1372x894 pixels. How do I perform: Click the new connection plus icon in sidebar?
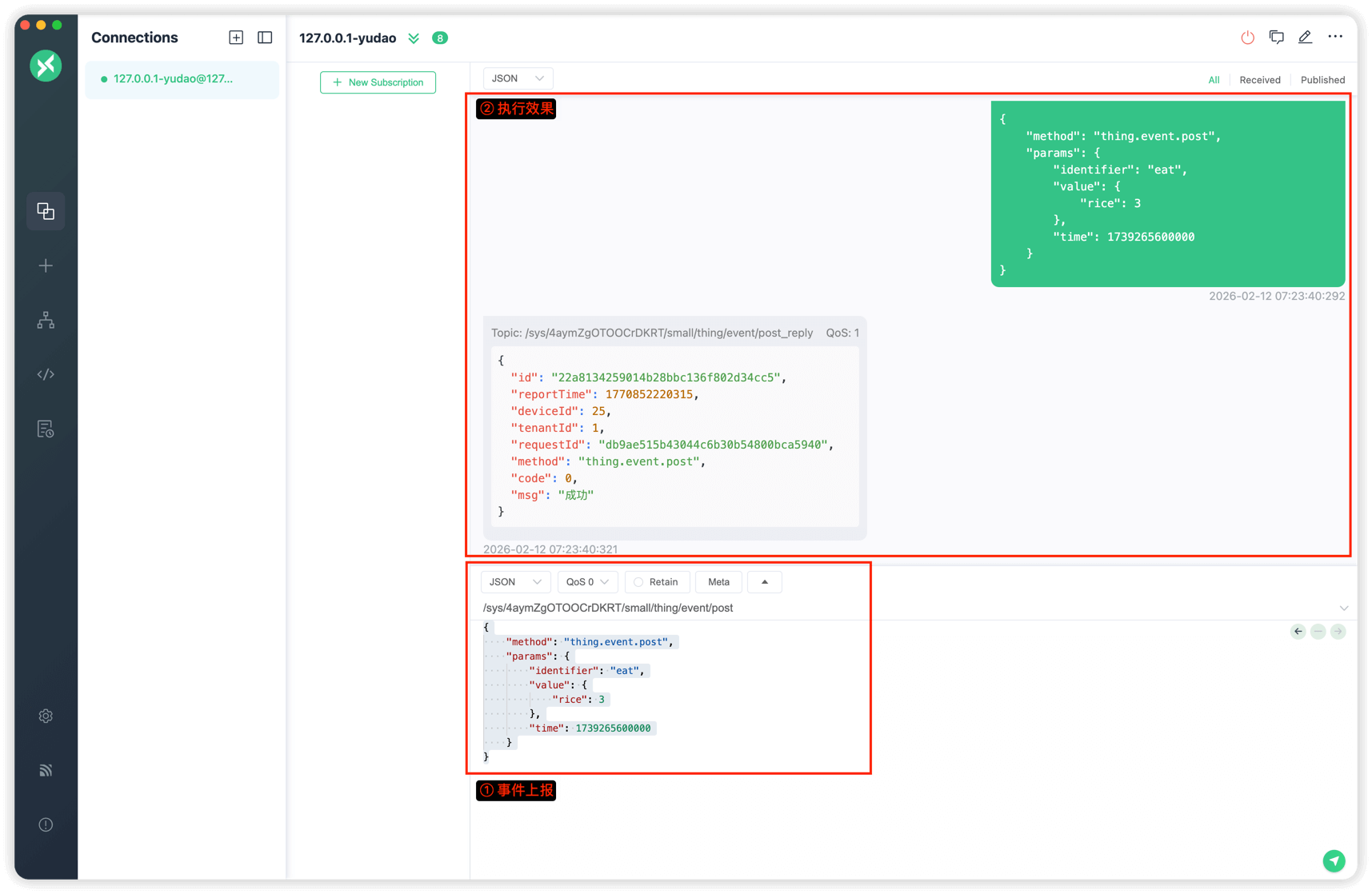coord(46,265)
